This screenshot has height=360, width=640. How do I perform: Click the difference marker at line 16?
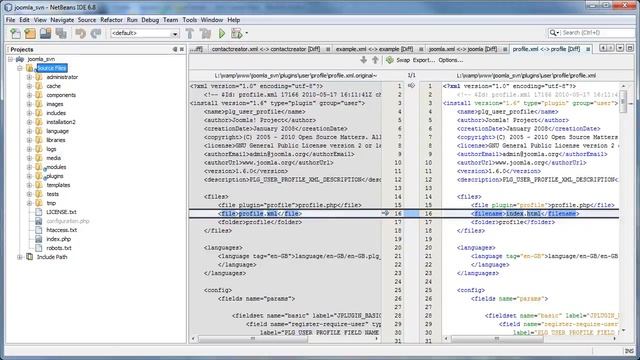click(x=411, y=213)
